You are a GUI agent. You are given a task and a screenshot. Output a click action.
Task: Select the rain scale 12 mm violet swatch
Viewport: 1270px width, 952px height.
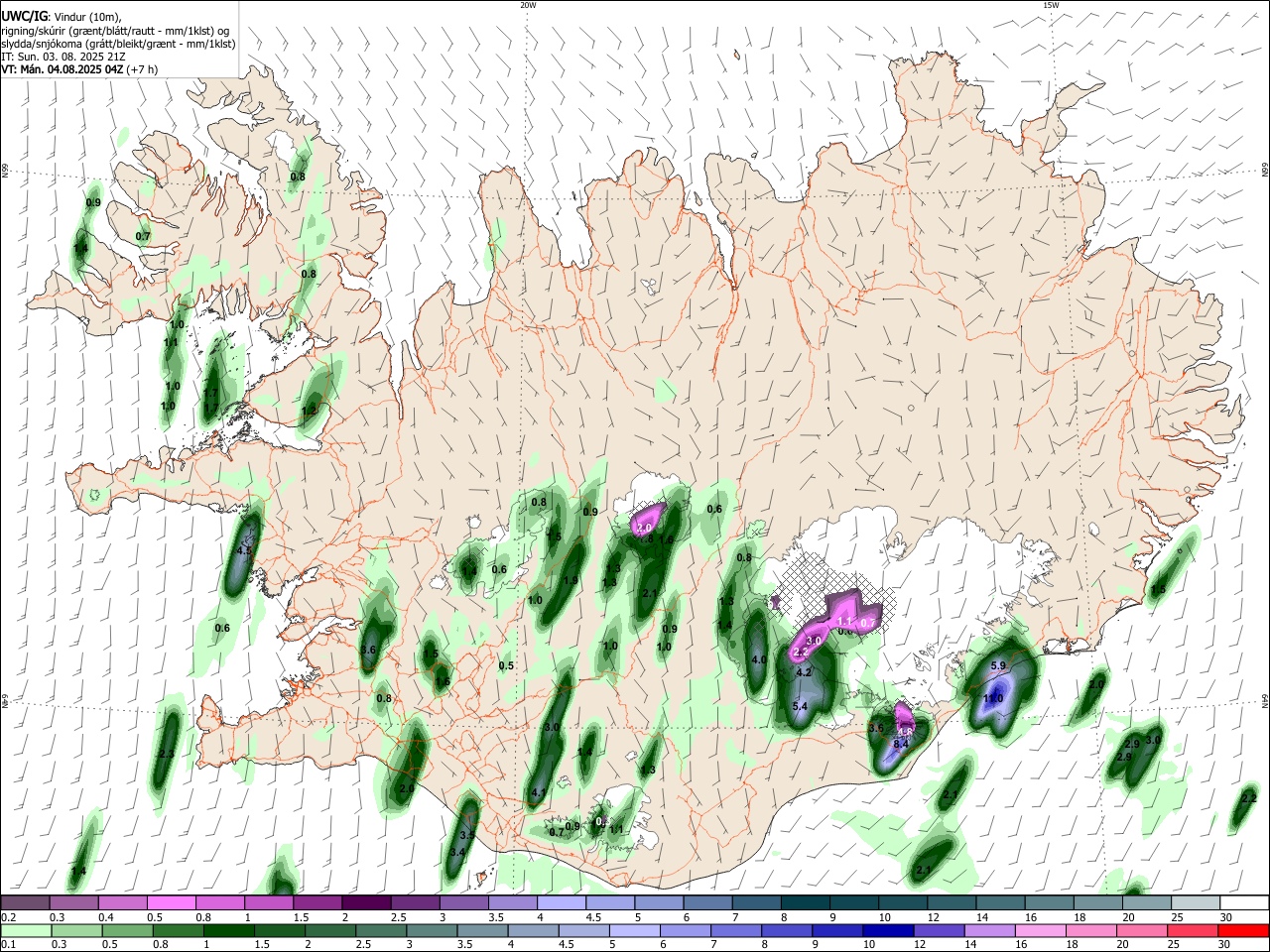pyautogui.click(x=939, y=930)
